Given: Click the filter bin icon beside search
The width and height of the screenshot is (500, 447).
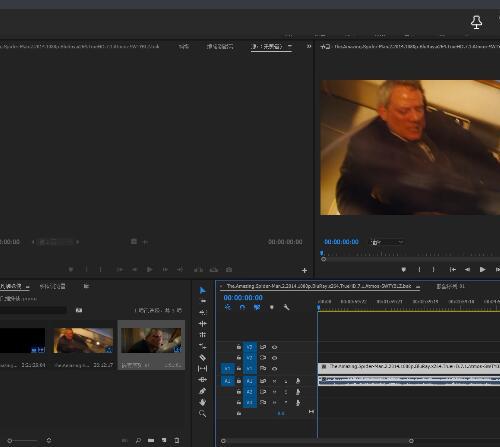Looking at the screenshot, I should coord(79,310).
